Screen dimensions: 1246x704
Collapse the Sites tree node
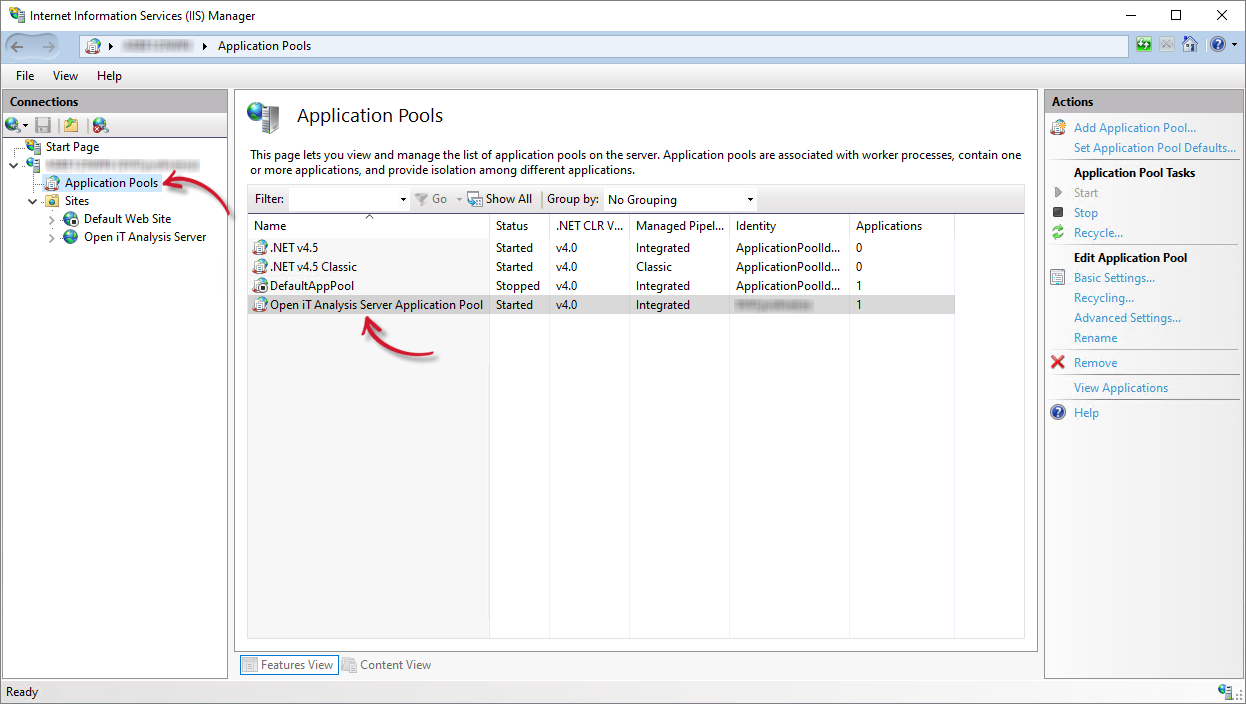32,200
